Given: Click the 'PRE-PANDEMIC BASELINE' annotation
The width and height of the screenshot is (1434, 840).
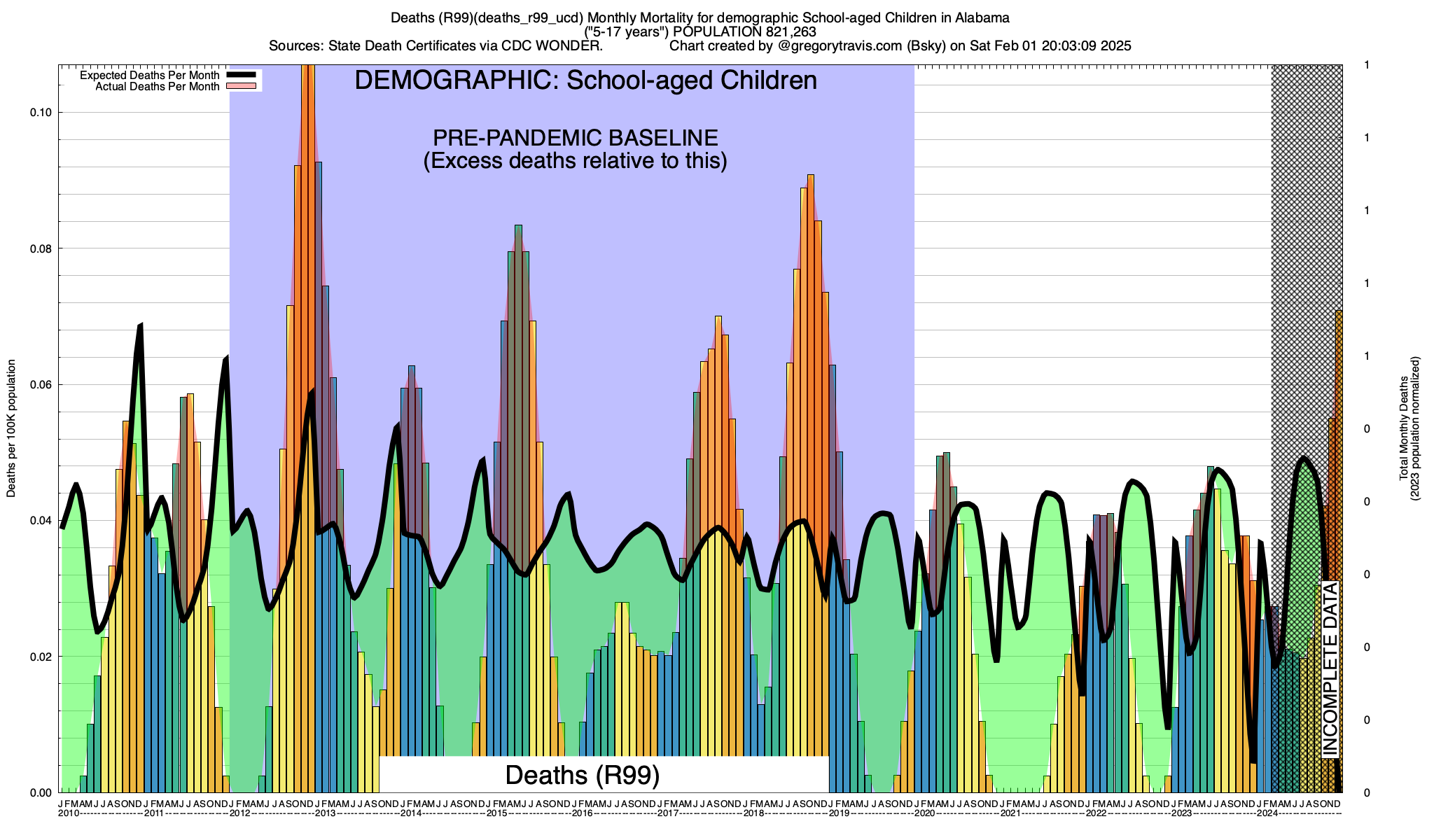Looking at the screenshot, I should [575, 137].
